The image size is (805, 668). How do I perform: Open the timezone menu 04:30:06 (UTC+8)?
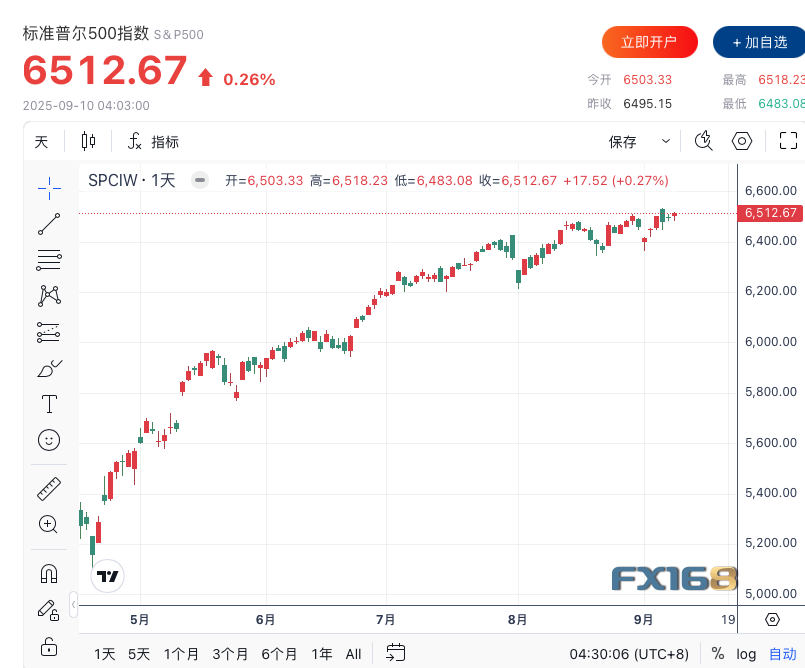click(629, 654)
